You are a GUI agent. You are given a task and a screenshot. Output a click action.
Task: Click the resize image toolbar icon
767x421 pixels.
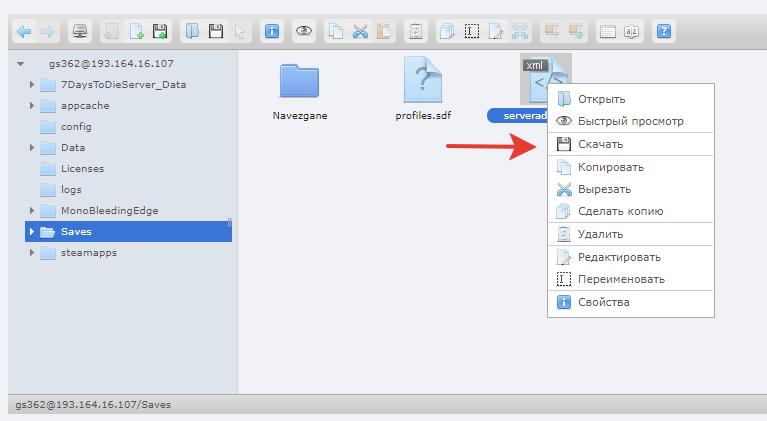[x=520, y=32]
